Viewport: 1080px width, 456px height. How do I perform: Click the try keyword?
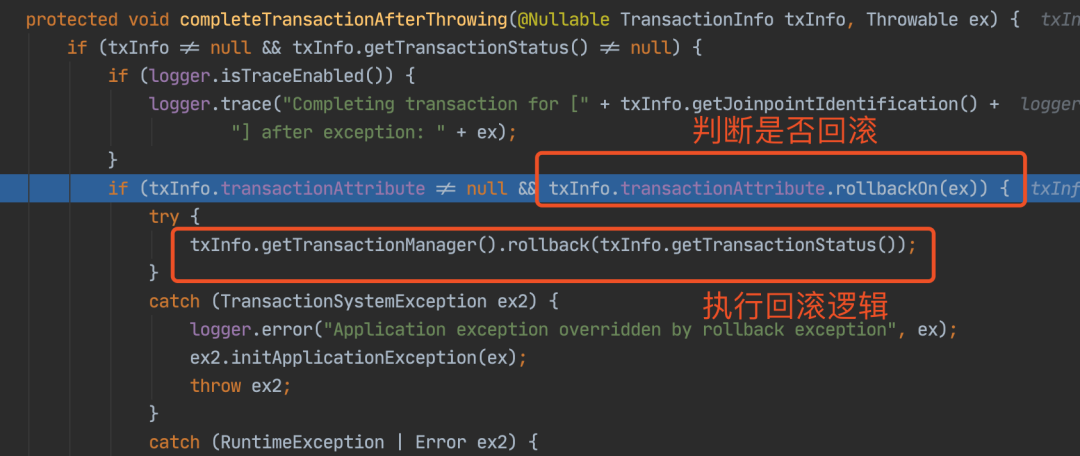click(x=164, y=216)
